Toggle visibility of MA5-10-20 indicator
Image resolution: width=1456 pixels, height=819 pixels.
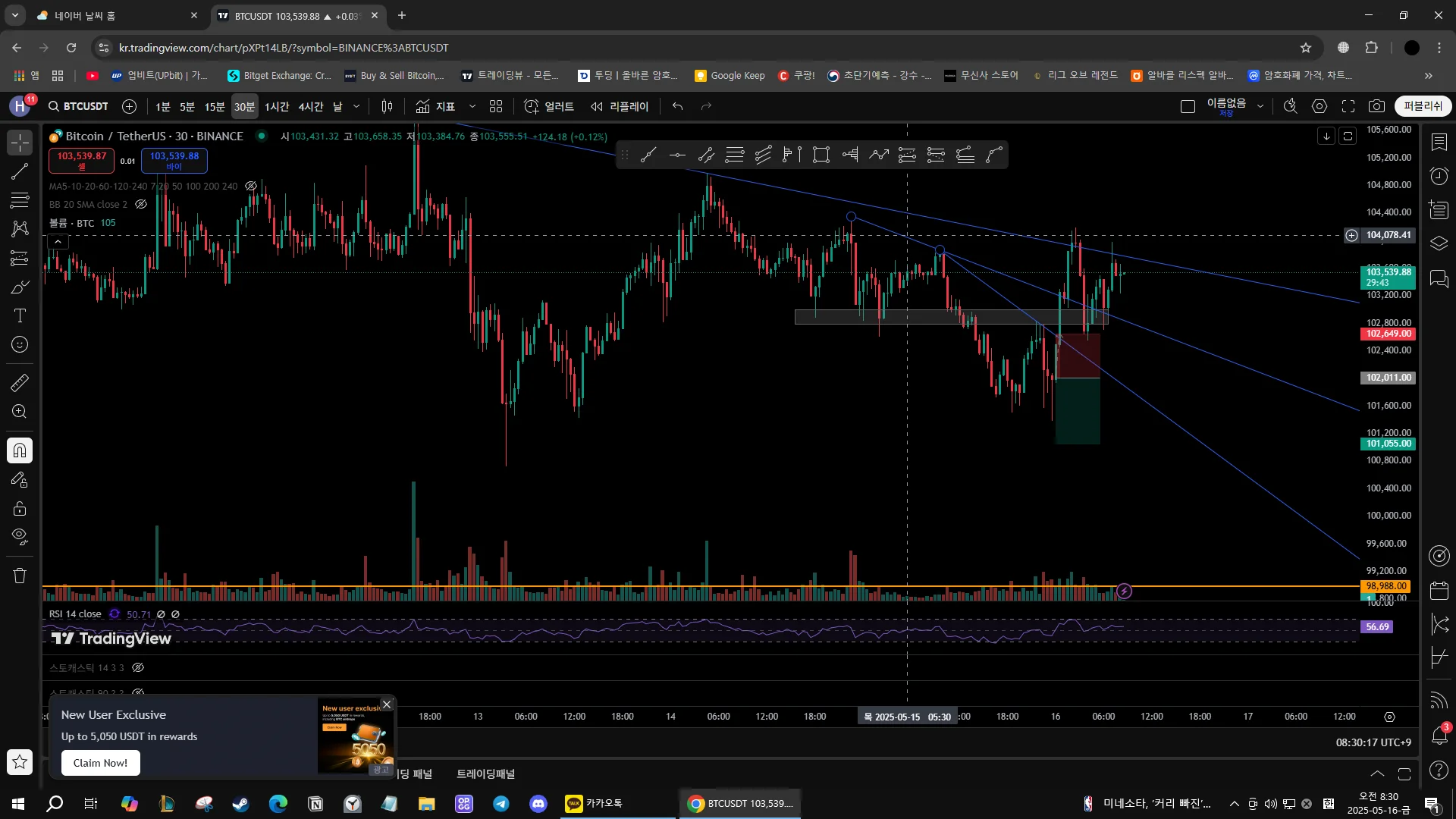pyautogui.click(x=251, y=186)
